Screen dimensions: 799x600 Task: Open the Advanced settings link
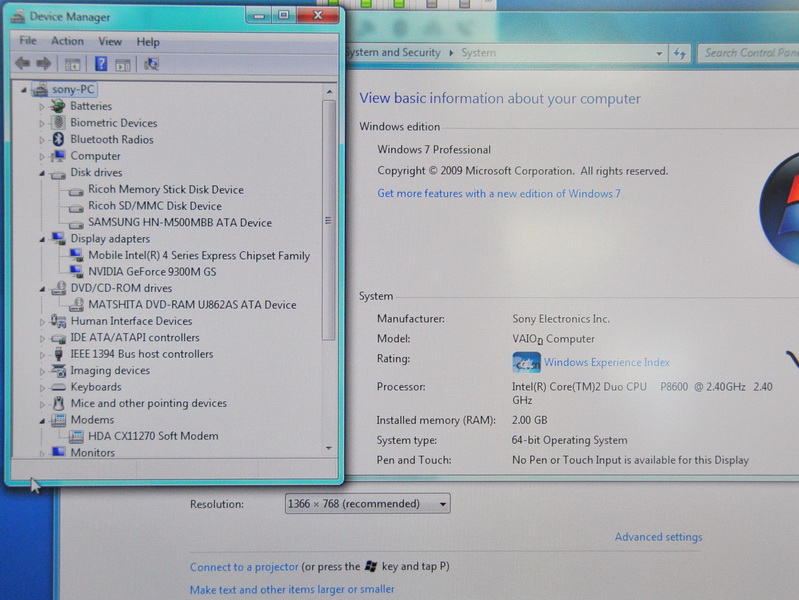pos(658,537)
